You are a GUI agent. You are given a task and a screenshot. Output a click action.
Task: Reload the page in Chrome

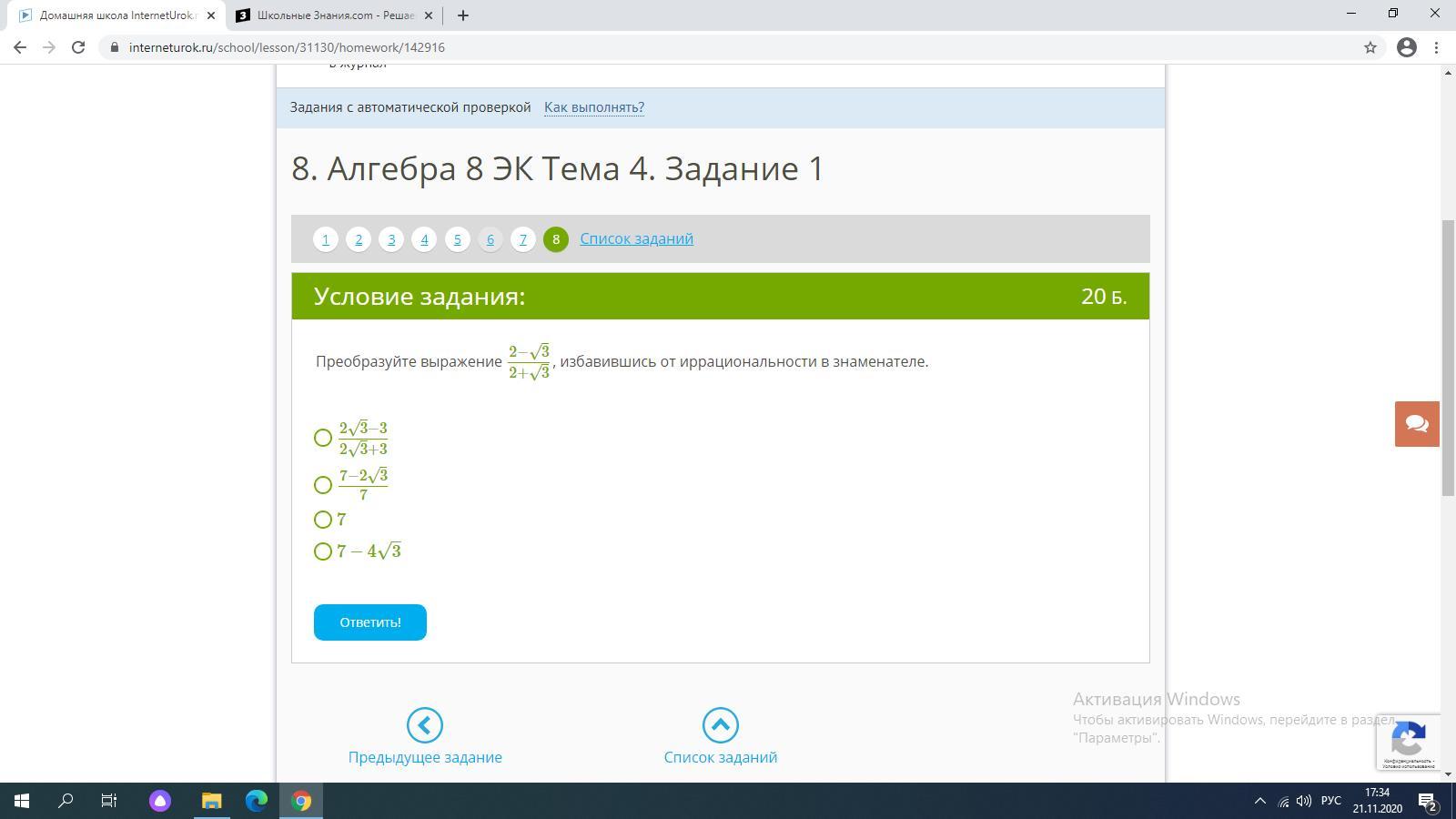tap(78, 47)
